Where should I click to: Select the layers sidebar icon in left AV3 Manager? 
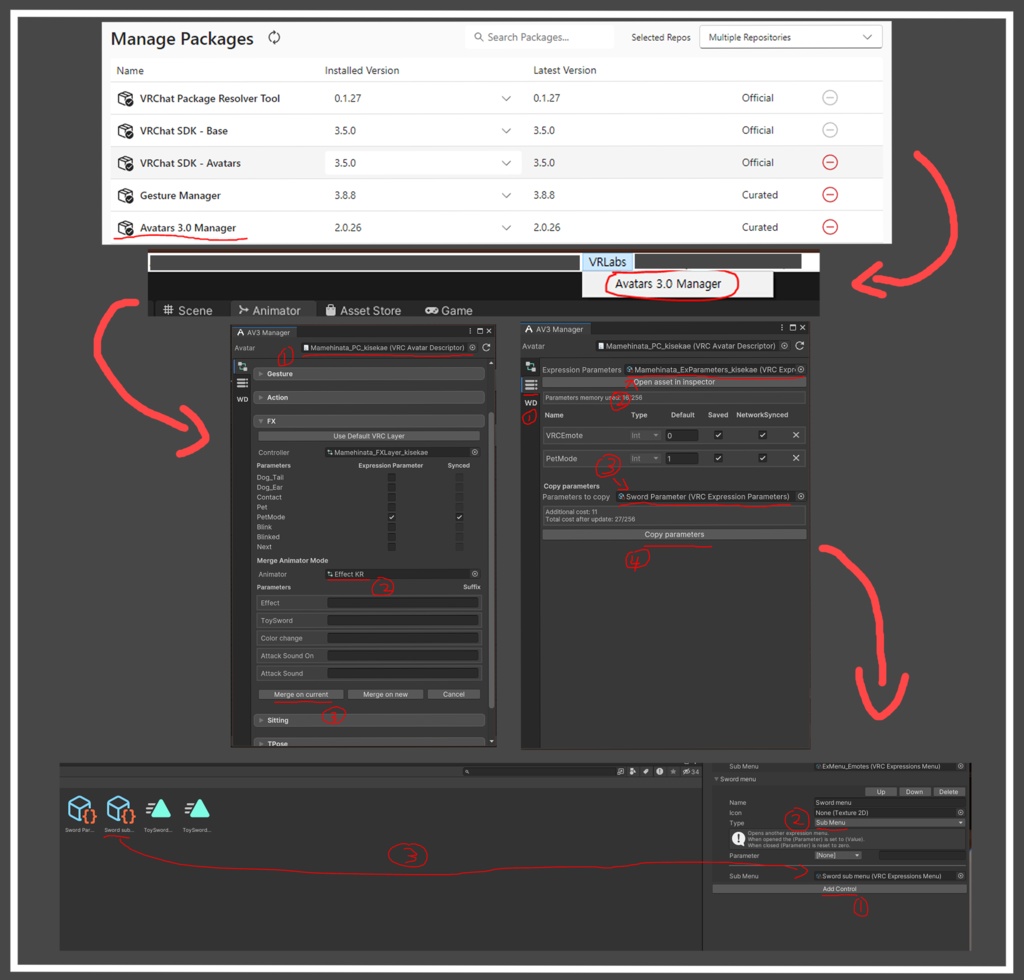(x=242, y=366)
